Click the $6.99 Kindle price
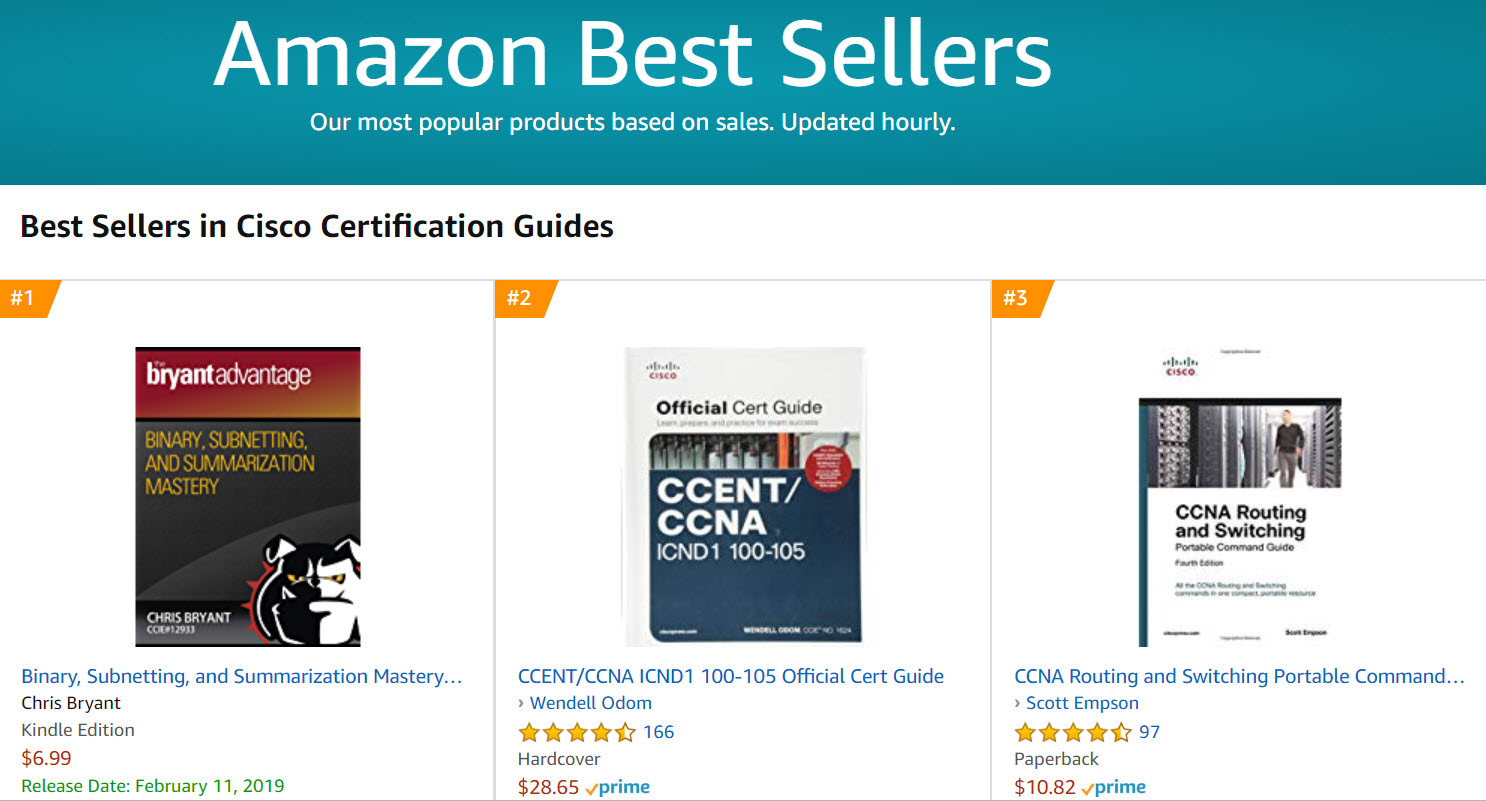 46,758
